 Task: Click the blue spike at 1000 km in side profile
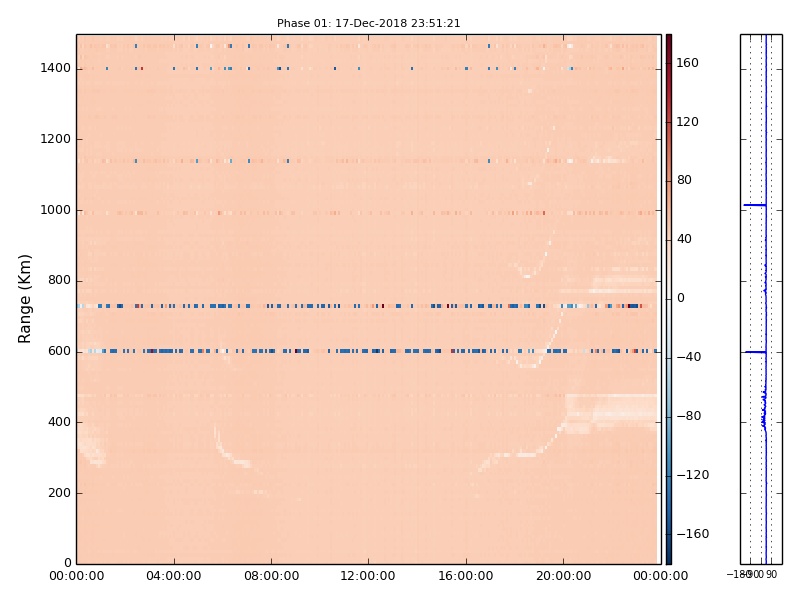point(755,205)
